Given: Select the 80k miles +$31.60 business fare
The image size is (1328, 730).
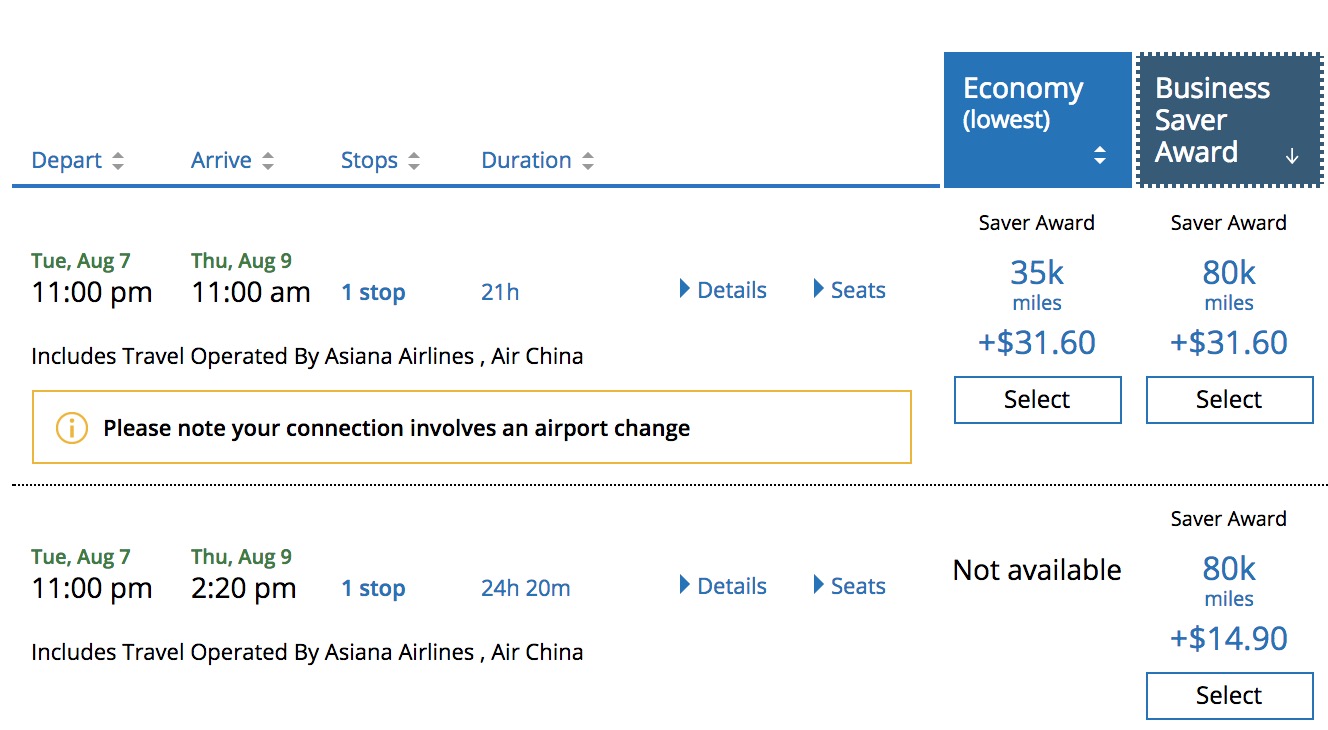Looking at the screenshot, I should 1229,400.
